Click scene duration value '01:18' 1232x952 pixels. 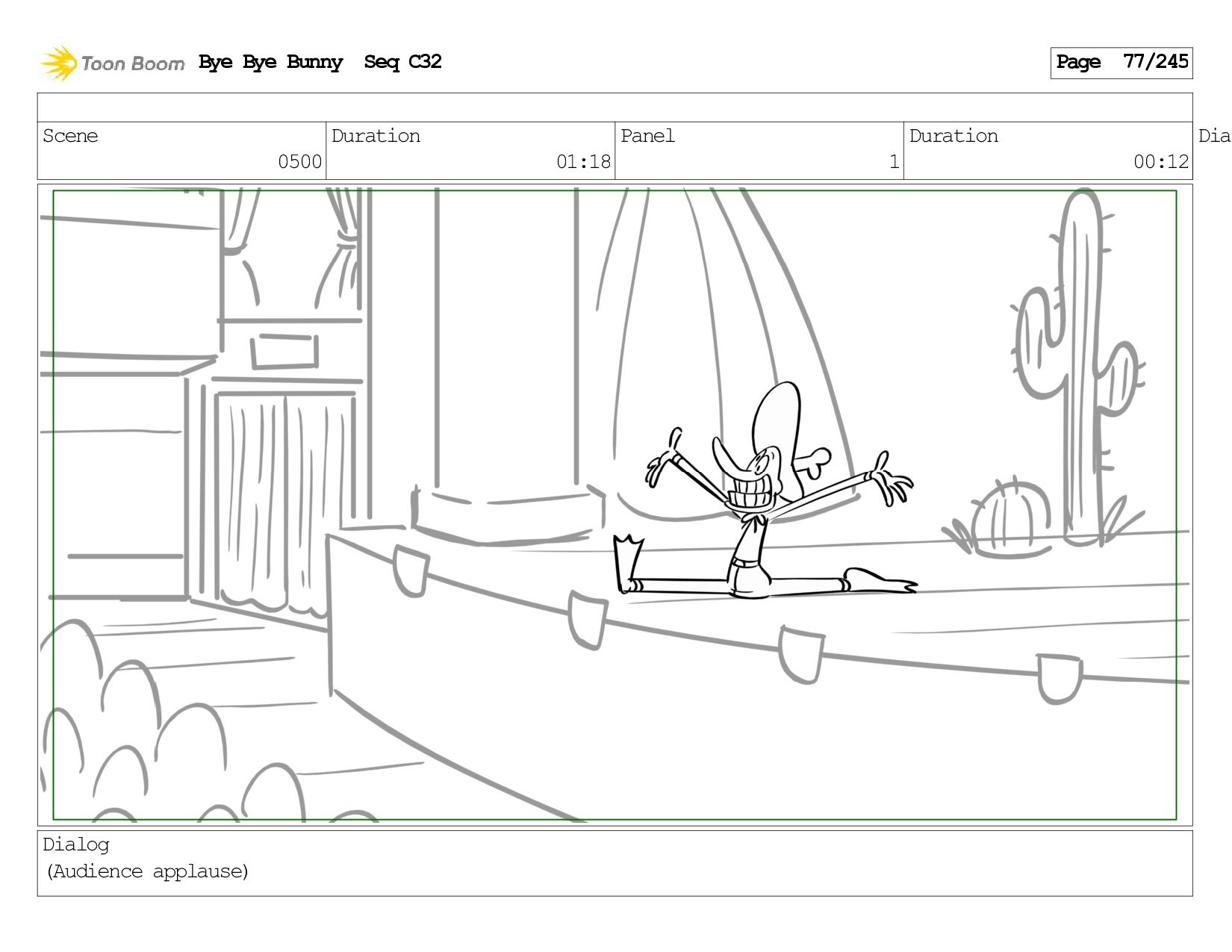[583, 162]
